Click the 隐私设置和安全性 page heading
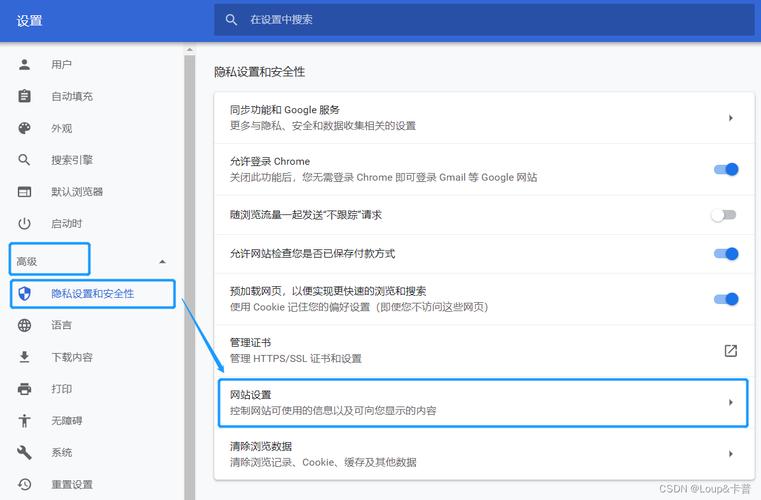The height and width of the screenshot is (500, 761). (x=260, y=72)
